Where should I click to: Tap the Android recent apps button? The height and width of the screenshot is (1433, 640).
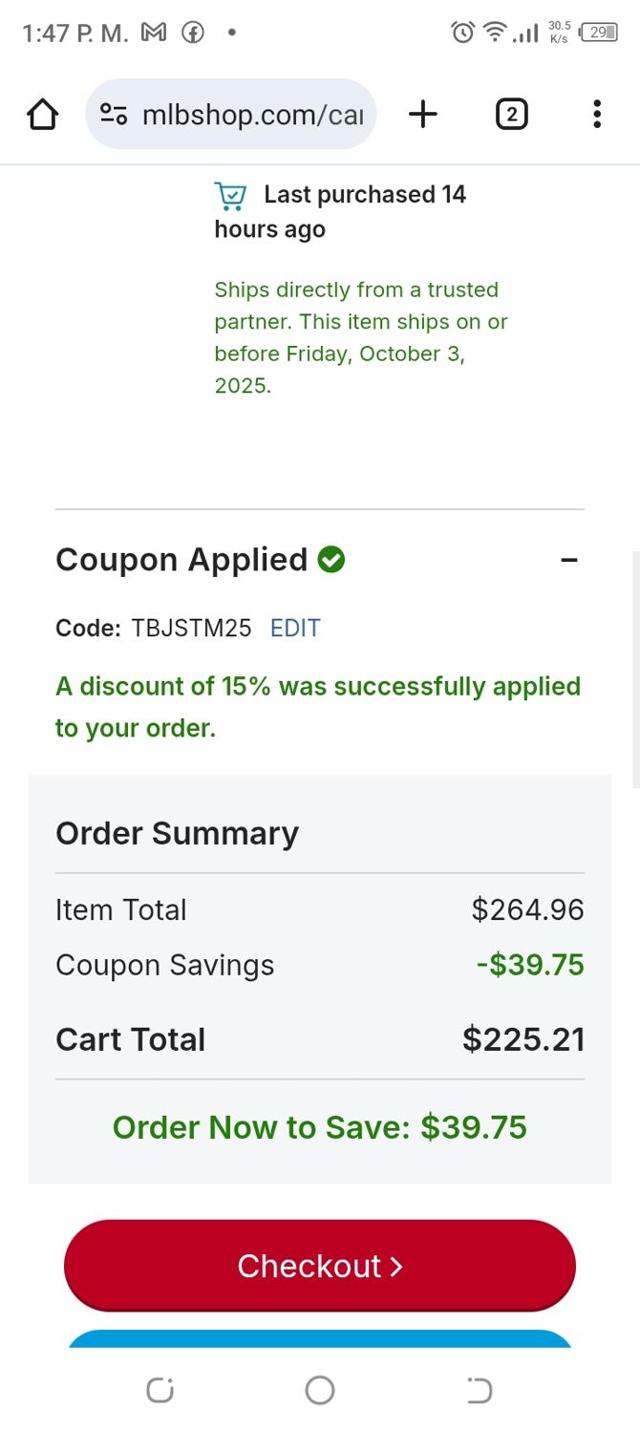point(159,1390)
